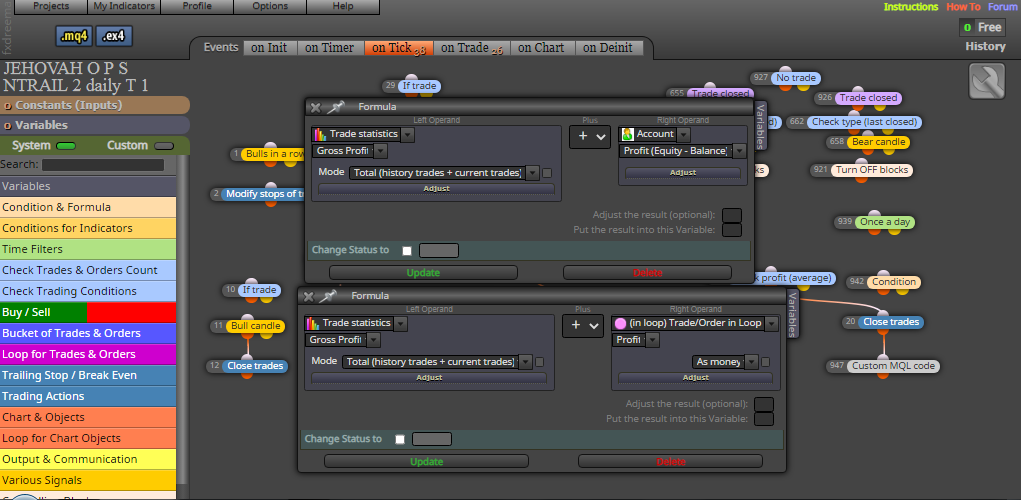Select block 10 If trade
The image size is (1021, 500).
[259, 290]
